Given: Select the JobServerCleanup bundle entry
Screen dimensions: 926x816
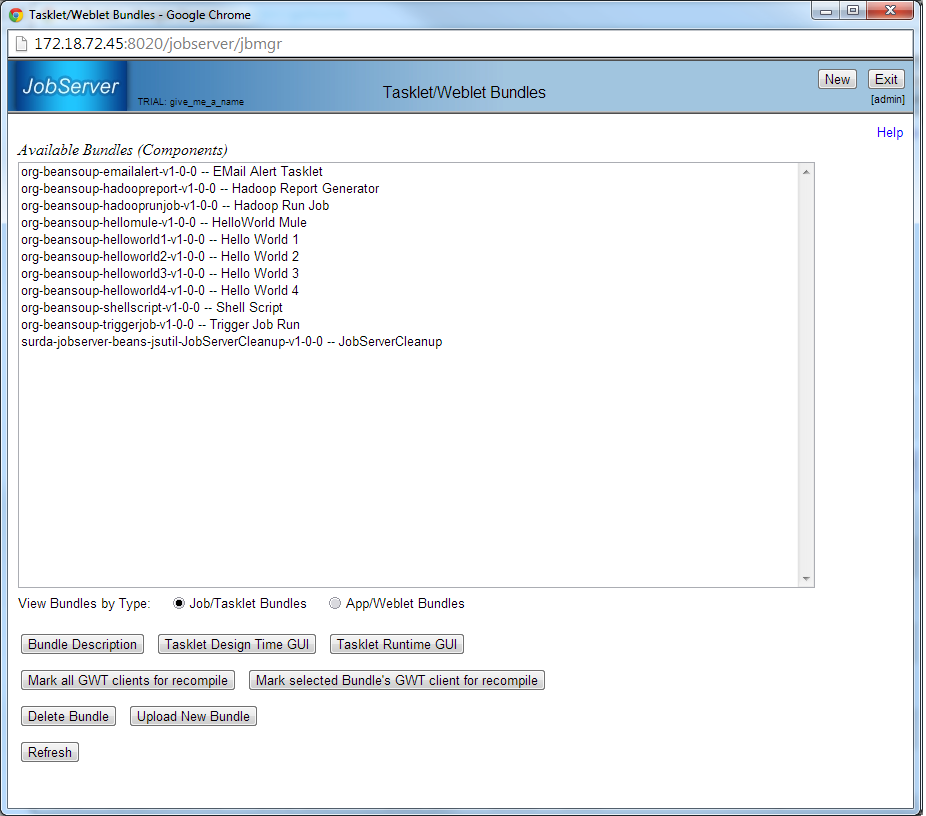Looking at the screenshot, I should click(x=231, y=342).
